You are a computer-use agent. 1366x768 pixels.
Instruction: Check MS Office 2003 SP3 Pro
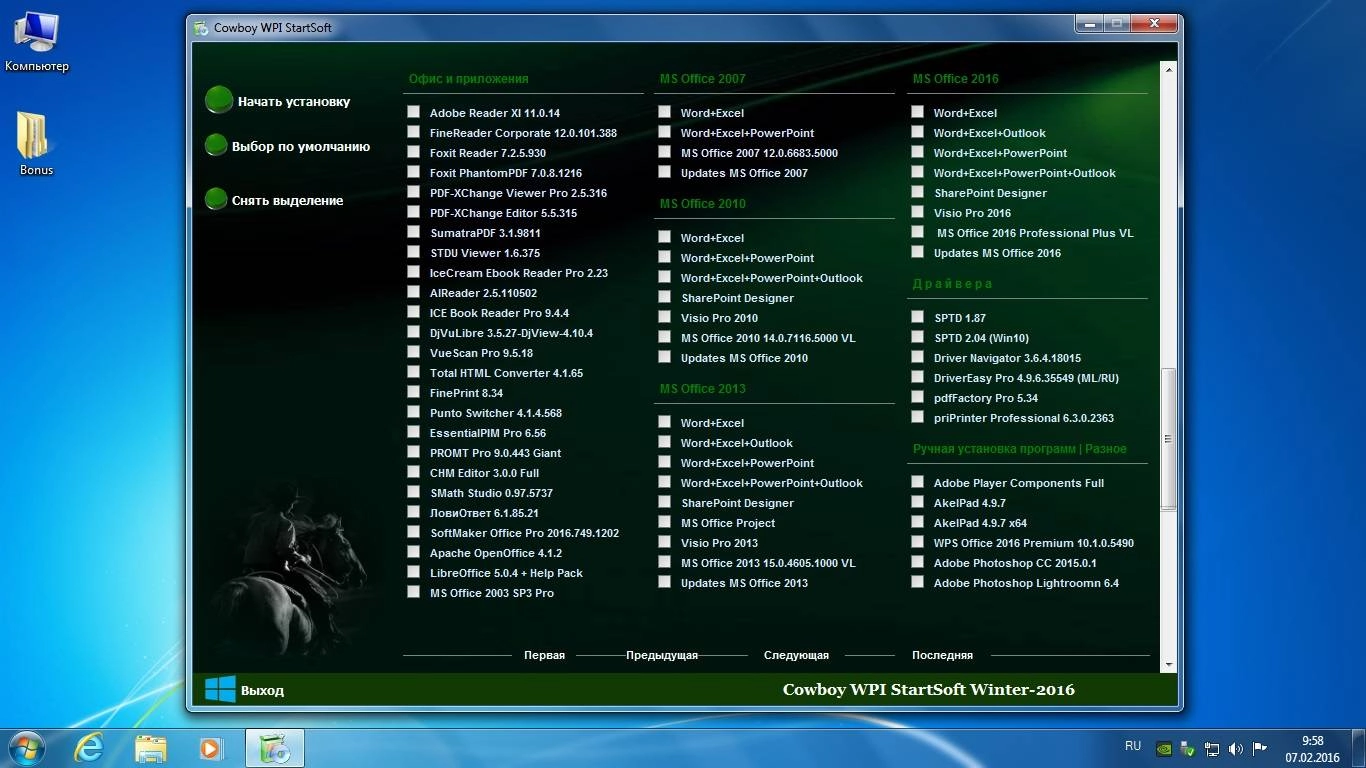tap(414, 592)
